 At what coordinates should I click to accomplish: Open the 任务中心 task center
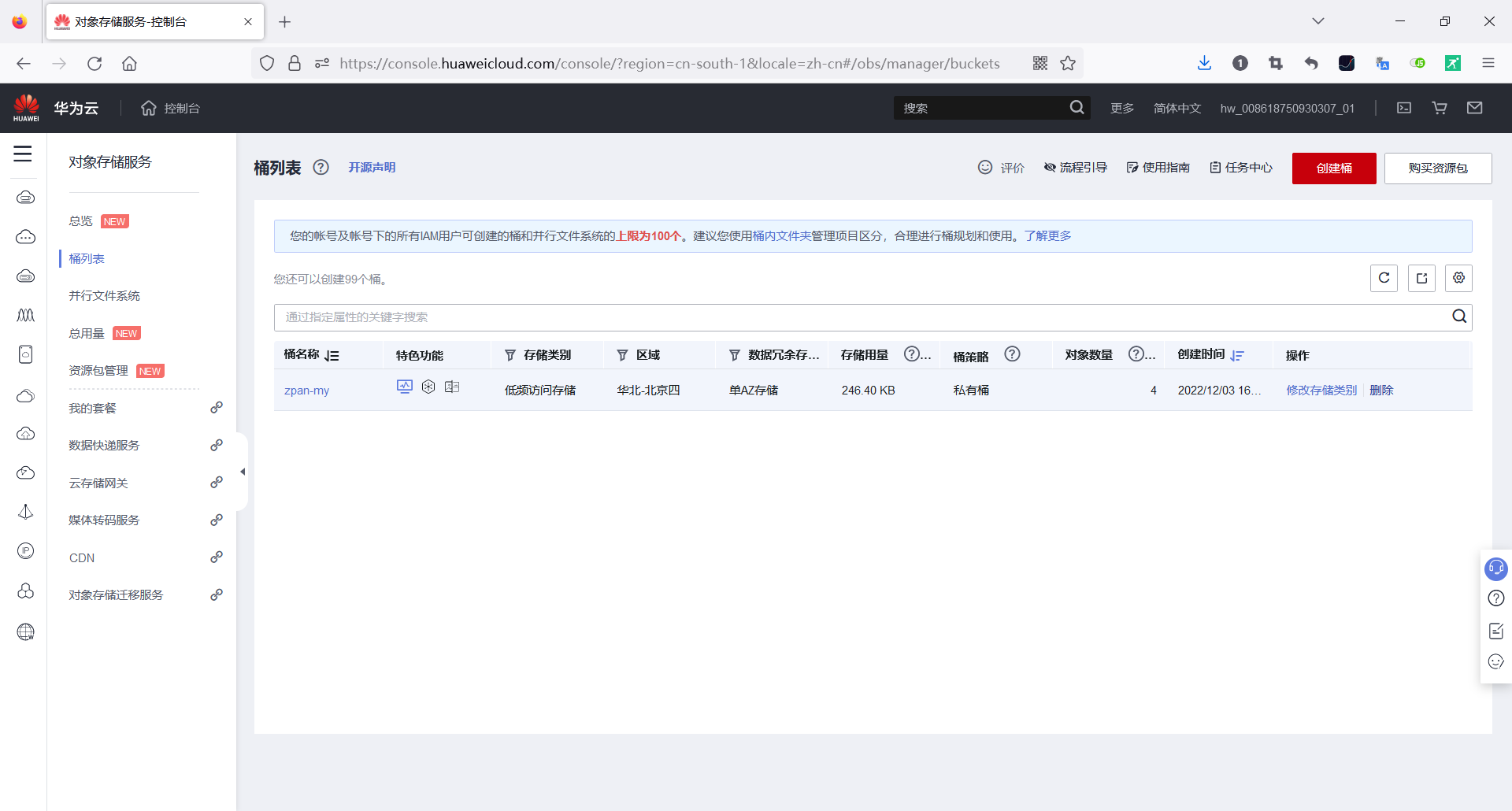pos(1241,168)
